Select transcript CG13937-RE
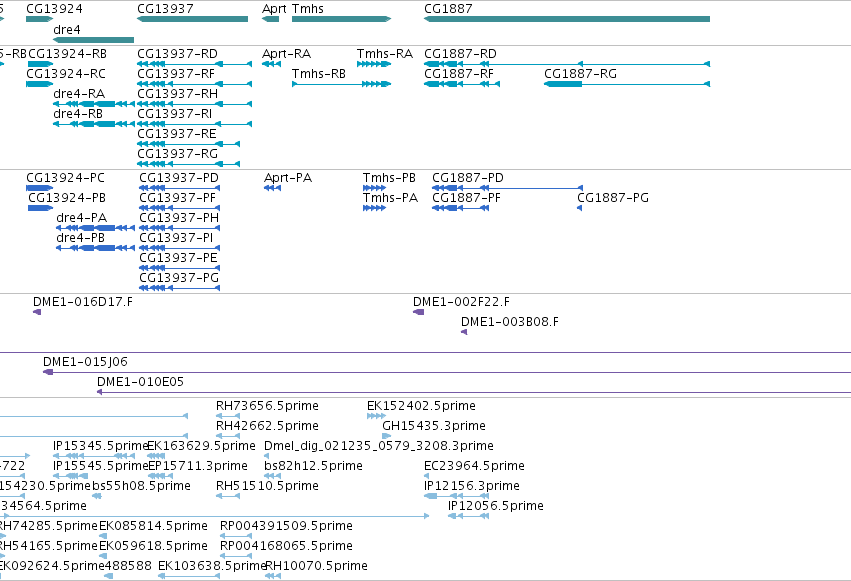 coord(188,144)
